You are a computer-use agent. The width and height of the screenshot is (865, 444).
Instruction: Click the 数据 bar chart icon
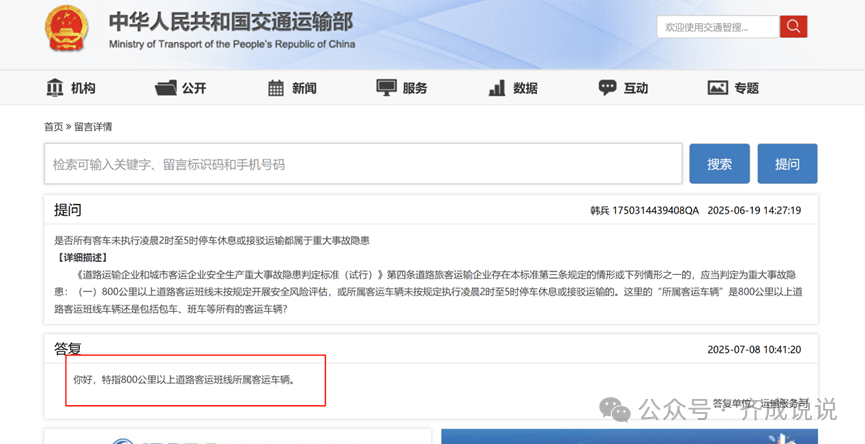(x=497, y=88)
